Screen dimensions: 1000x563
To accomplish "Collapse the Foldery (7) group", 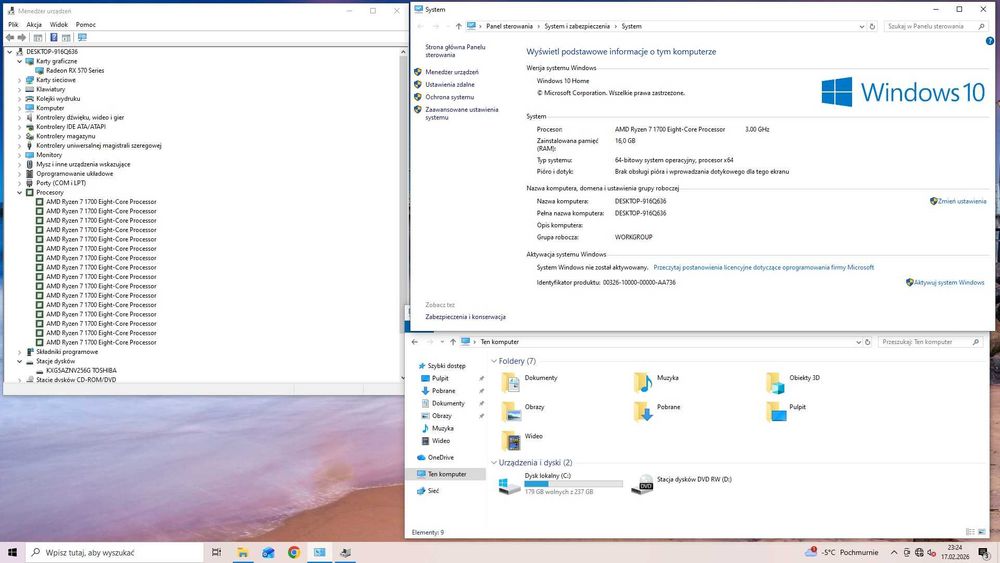I will (x=494, y=361).
